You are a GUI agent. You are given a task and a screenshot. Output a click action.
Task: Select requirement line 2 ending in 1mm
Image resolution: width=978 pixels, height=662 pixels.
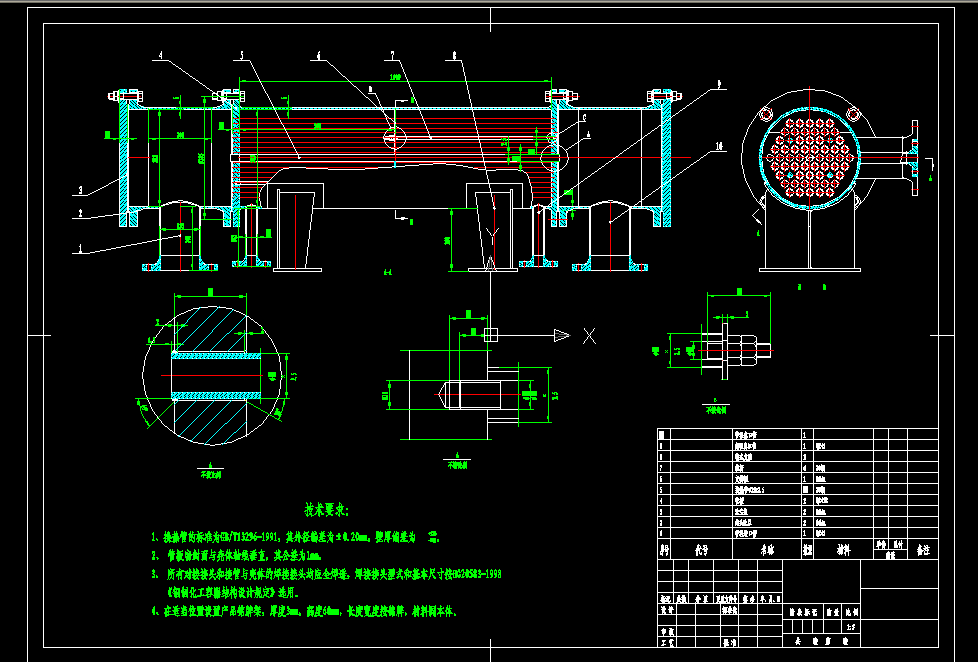click(x=236, y=555)
